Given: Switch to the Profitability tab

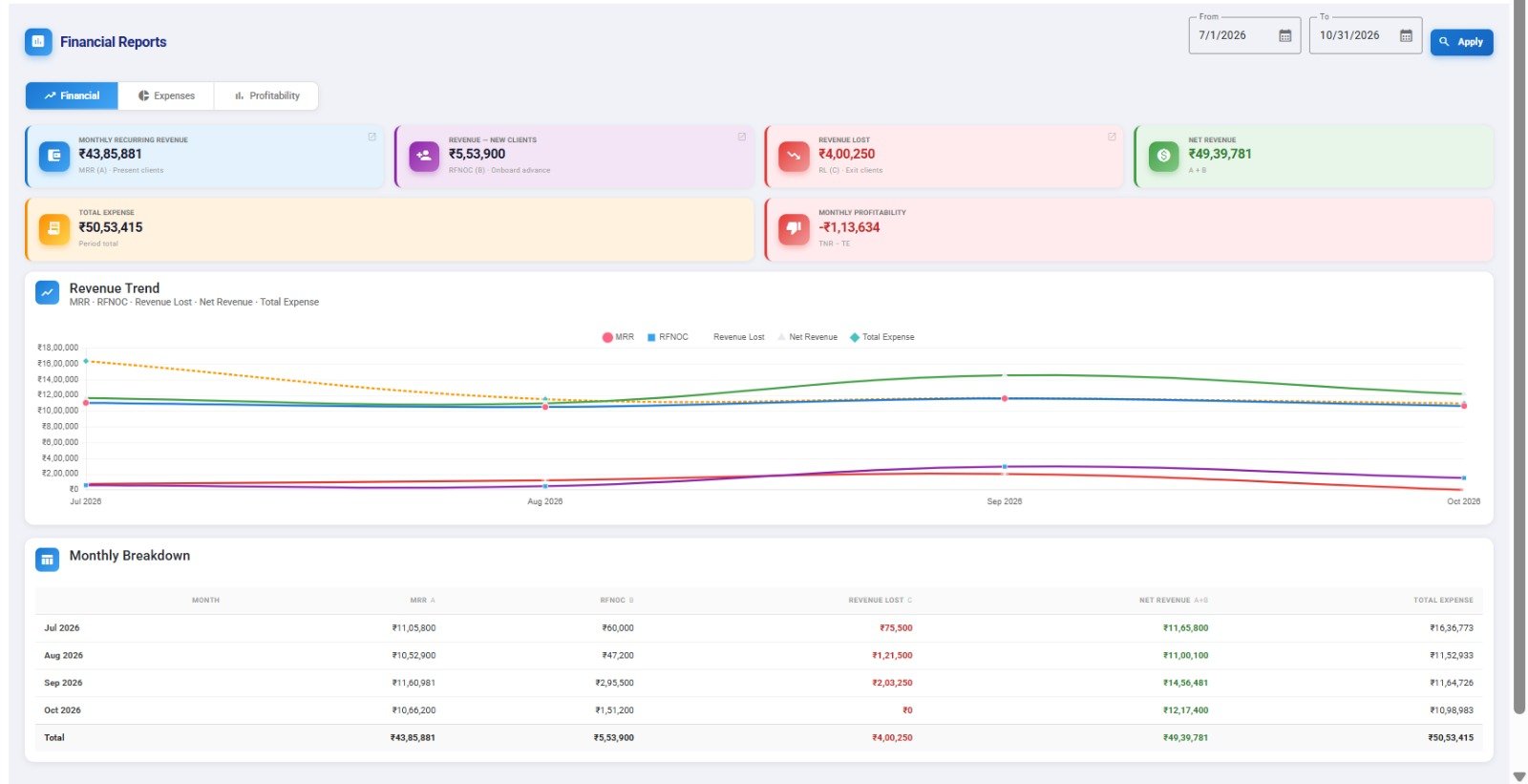Looking at the screenshot, I should tap(266, 95).
